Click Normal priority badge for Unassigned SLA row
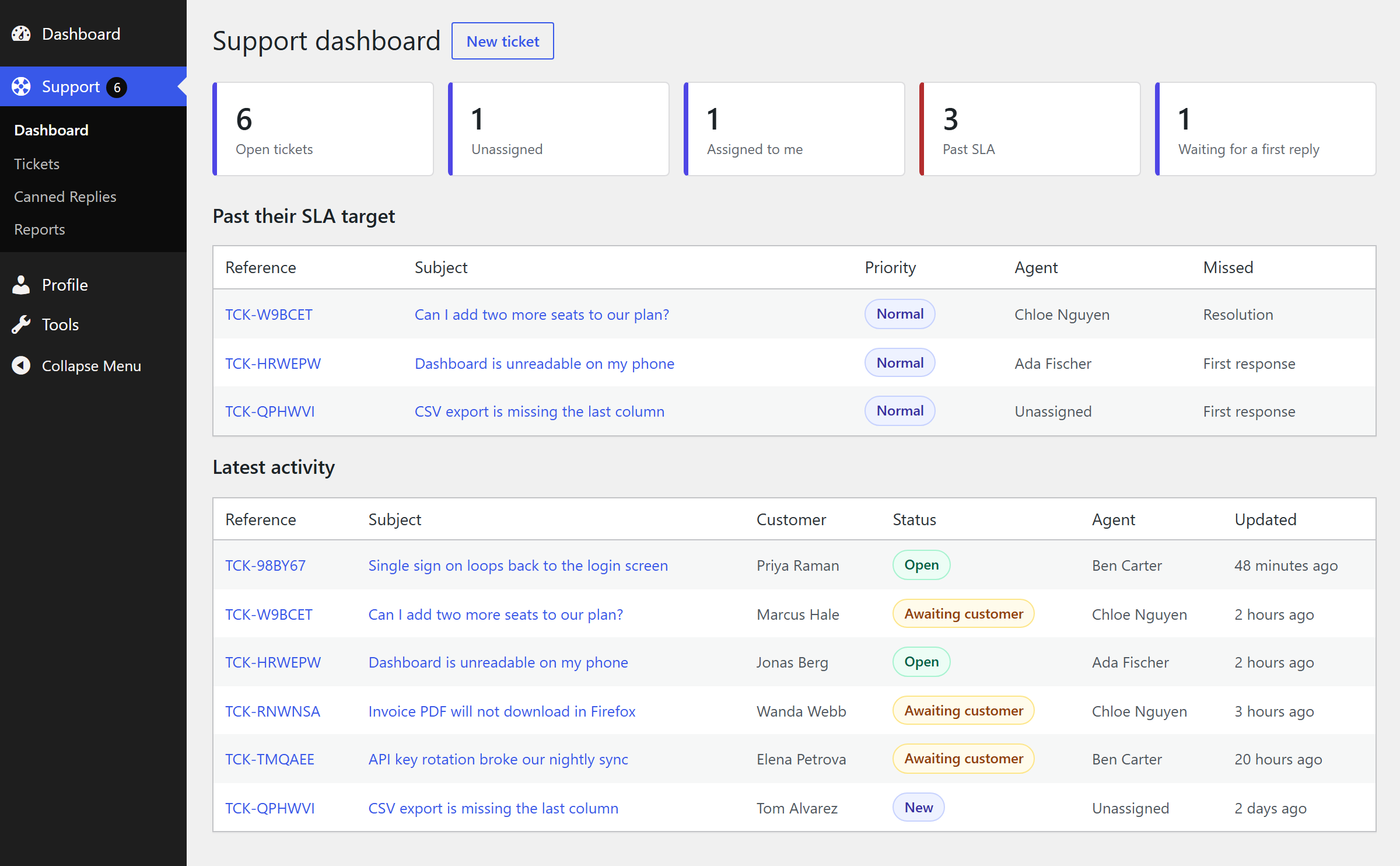 900,411
